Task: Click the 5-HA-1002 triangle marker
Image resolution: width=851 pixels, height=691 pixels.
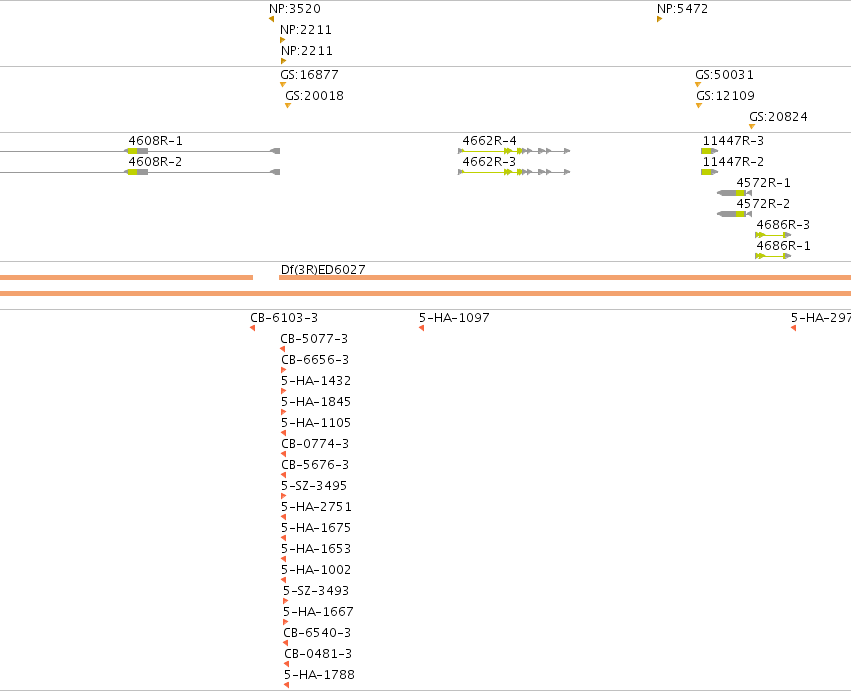Action: [283, 580]
